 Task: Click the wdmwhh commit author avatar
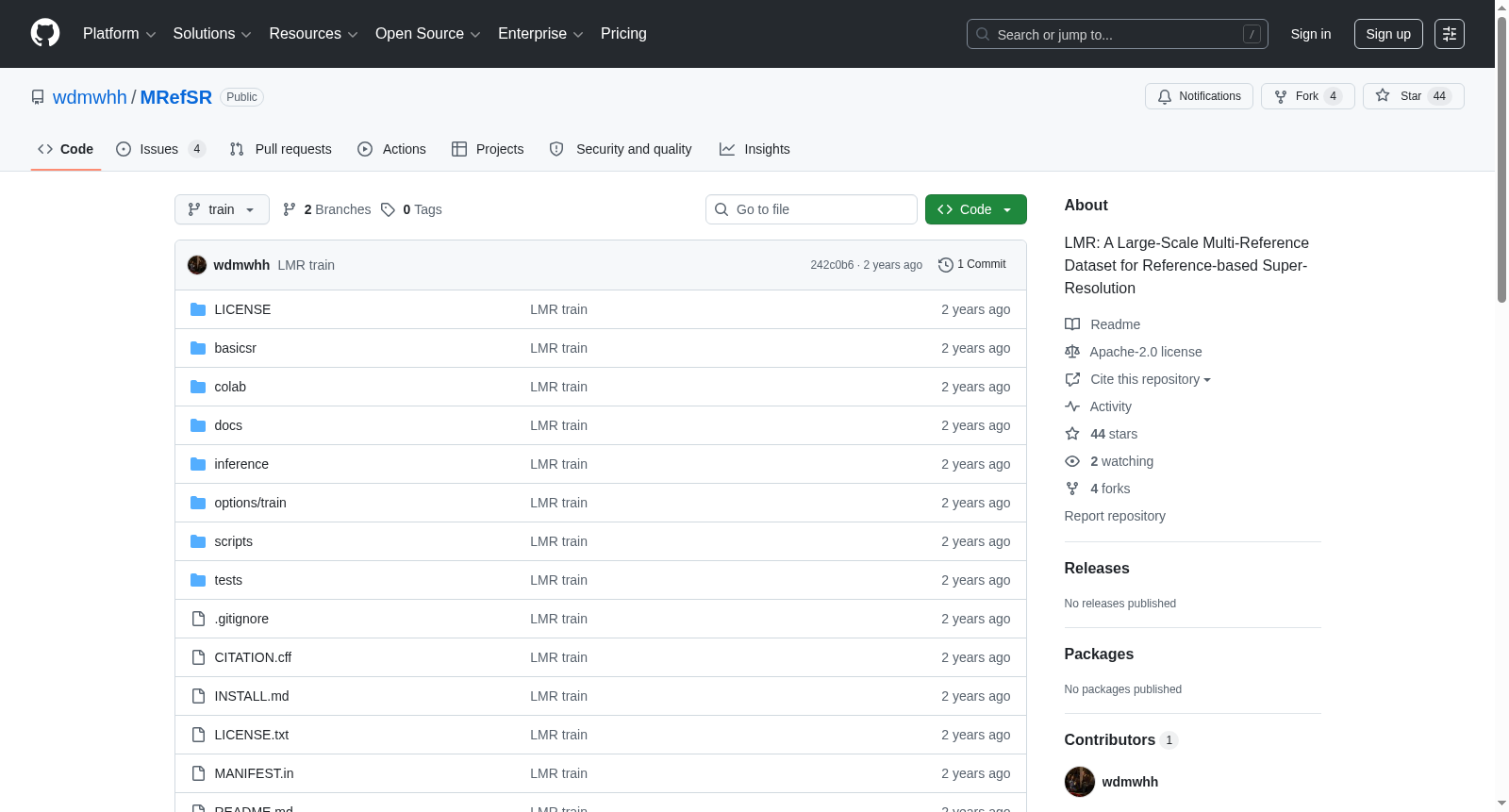[x=197, y=265]
